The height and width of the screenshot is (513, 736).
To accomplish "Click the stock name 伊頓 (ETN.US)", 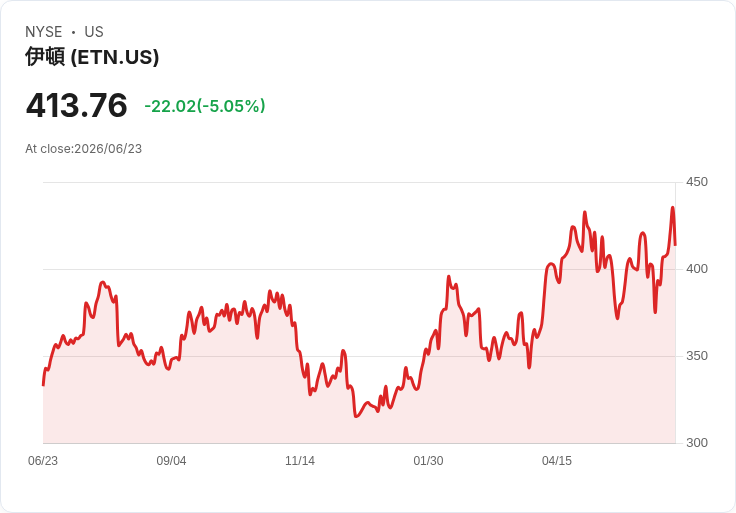I will click(x=92, y=57).
